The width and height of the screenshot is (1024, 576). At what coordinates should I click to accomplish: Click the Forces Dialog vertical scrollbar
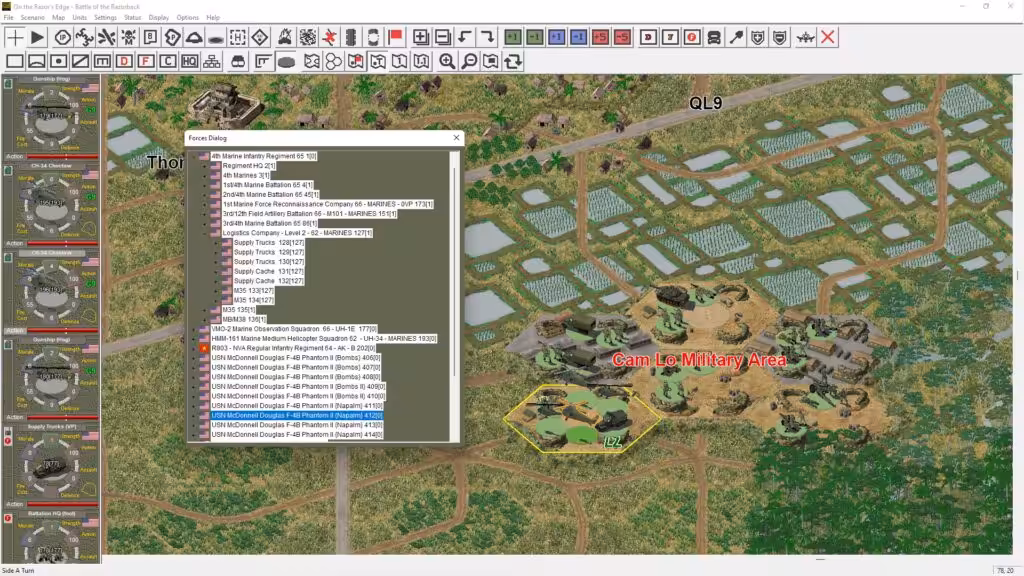click(x=455, y=296)
